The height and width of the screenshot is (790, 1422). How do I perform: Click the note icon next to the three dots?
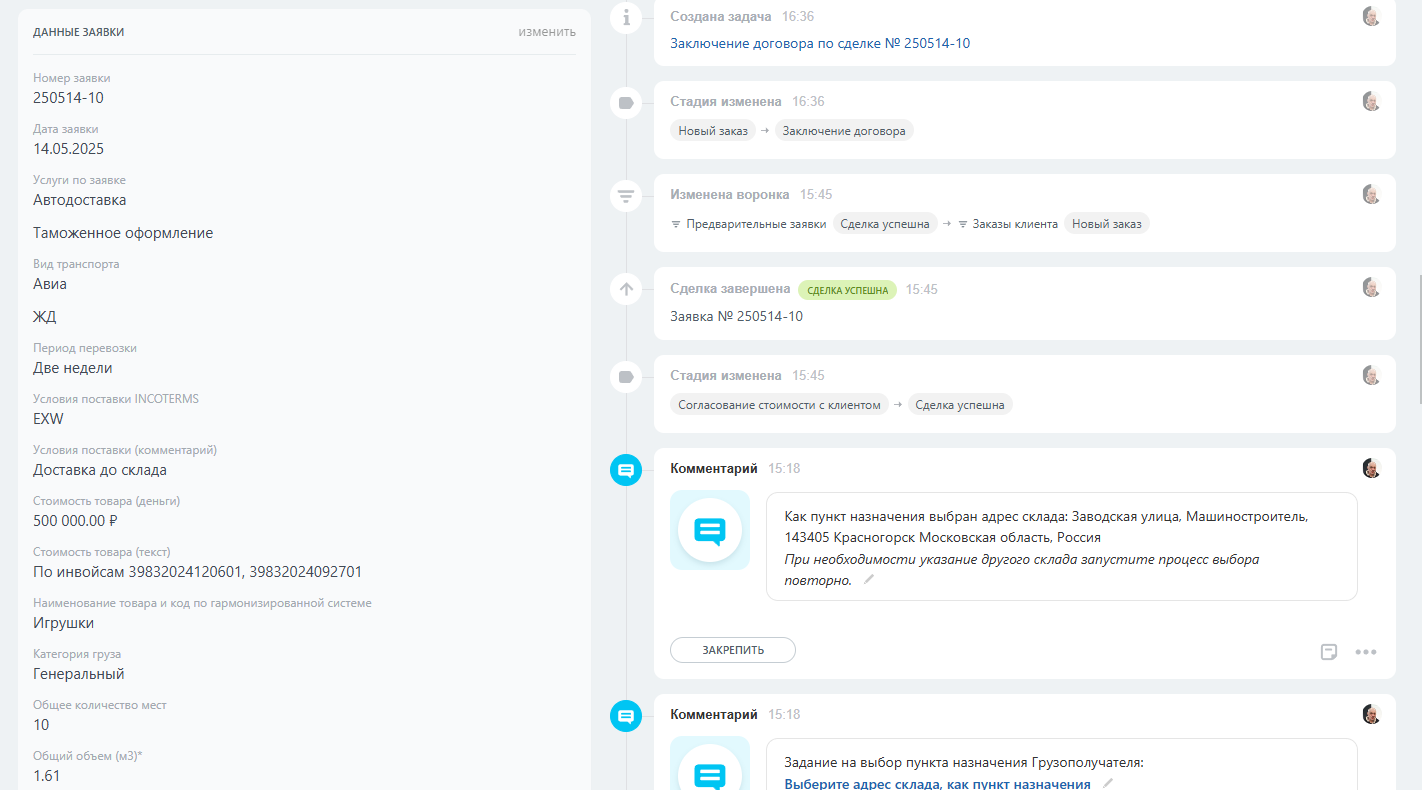[1329, 652]
